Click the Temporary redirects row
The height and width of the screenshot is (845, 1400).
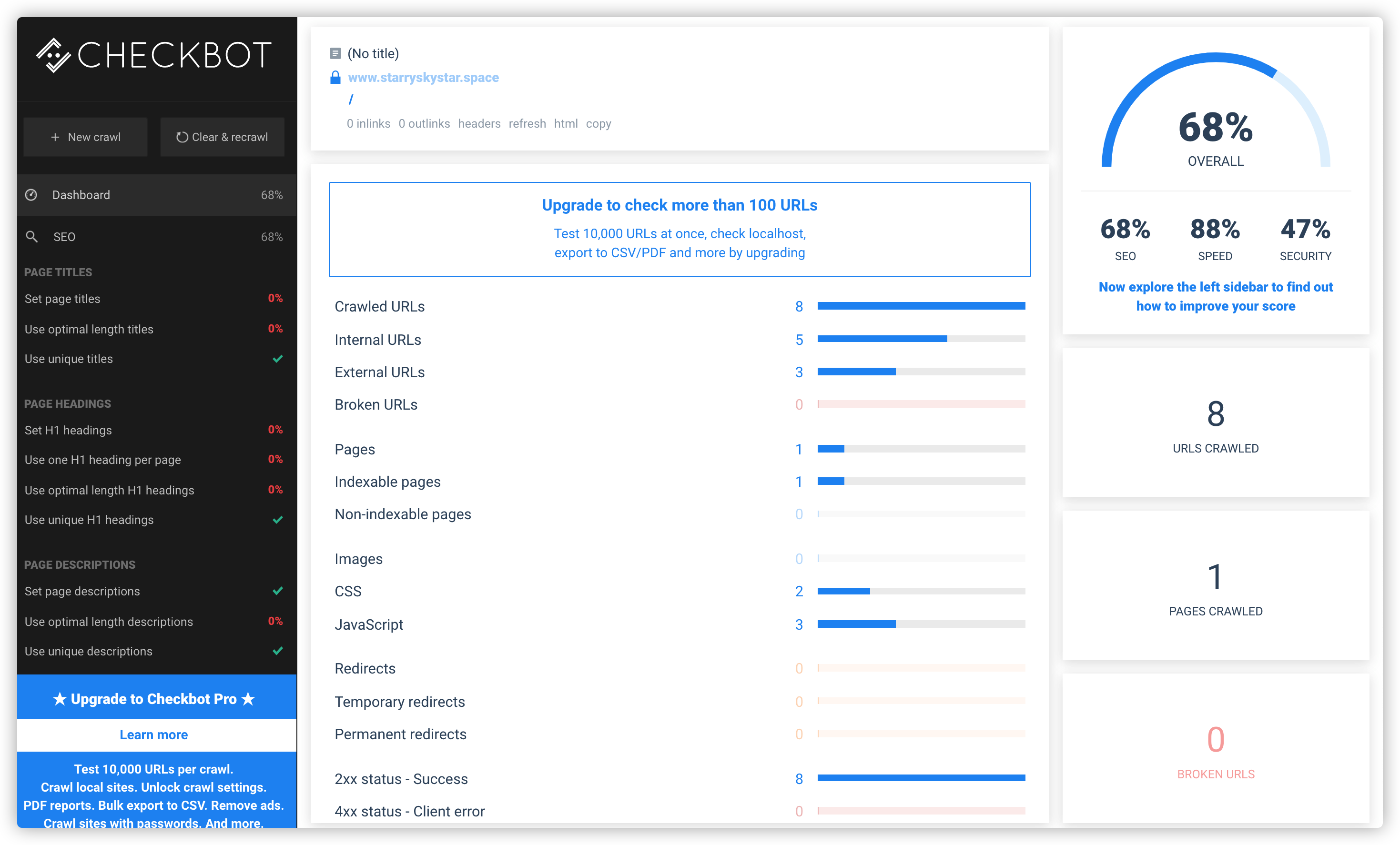[680, 701]
